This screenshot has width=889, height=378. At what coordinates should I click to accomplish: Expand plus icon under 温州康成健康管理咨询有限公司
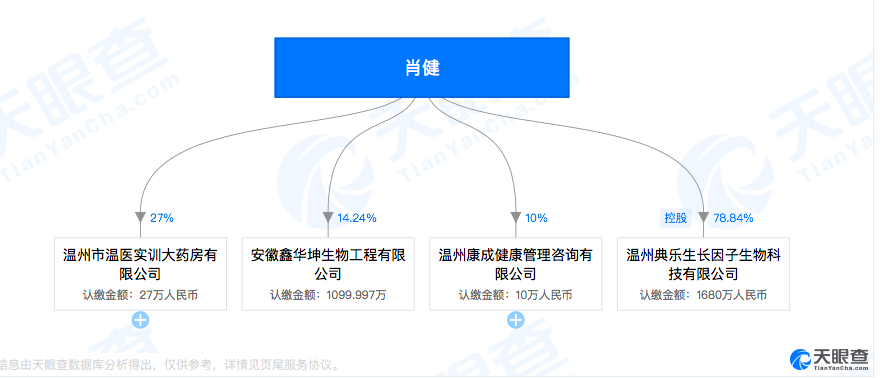(x=515, y=320)
